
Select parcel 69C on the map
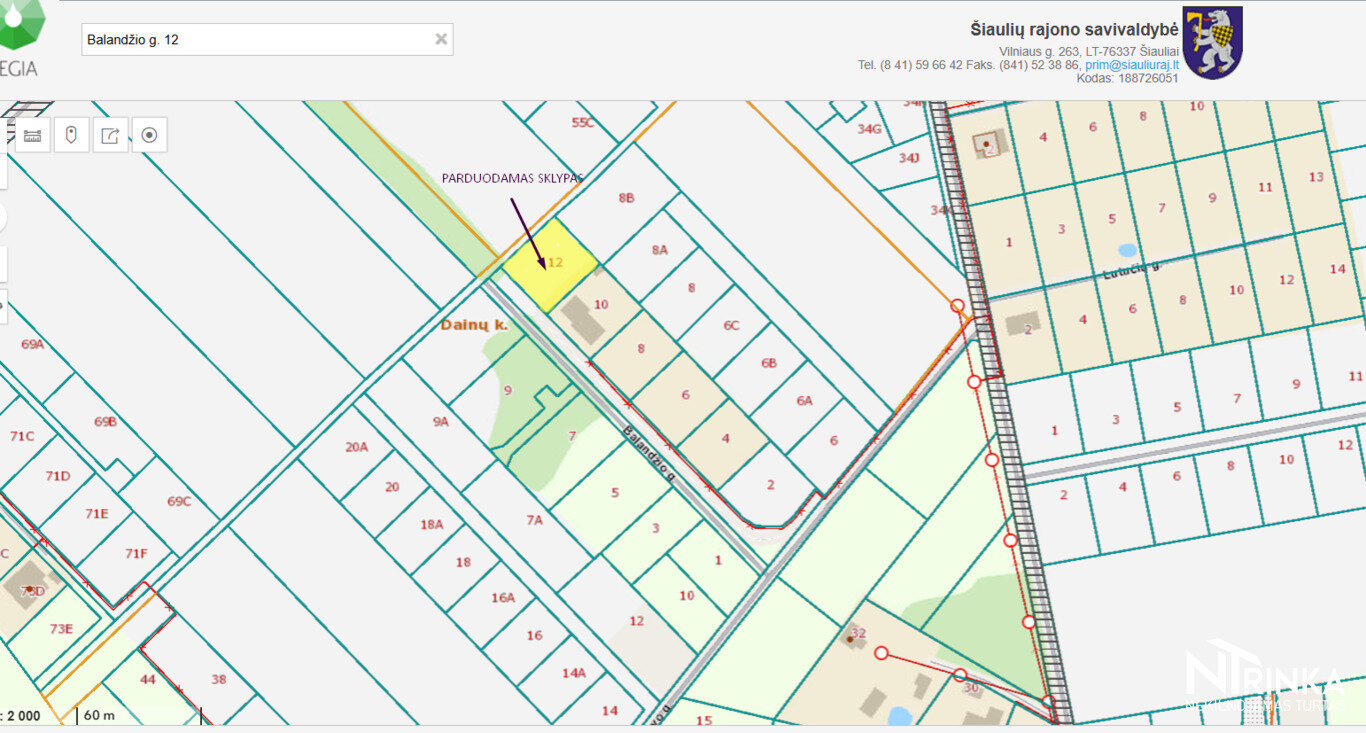tap(178, 501)
